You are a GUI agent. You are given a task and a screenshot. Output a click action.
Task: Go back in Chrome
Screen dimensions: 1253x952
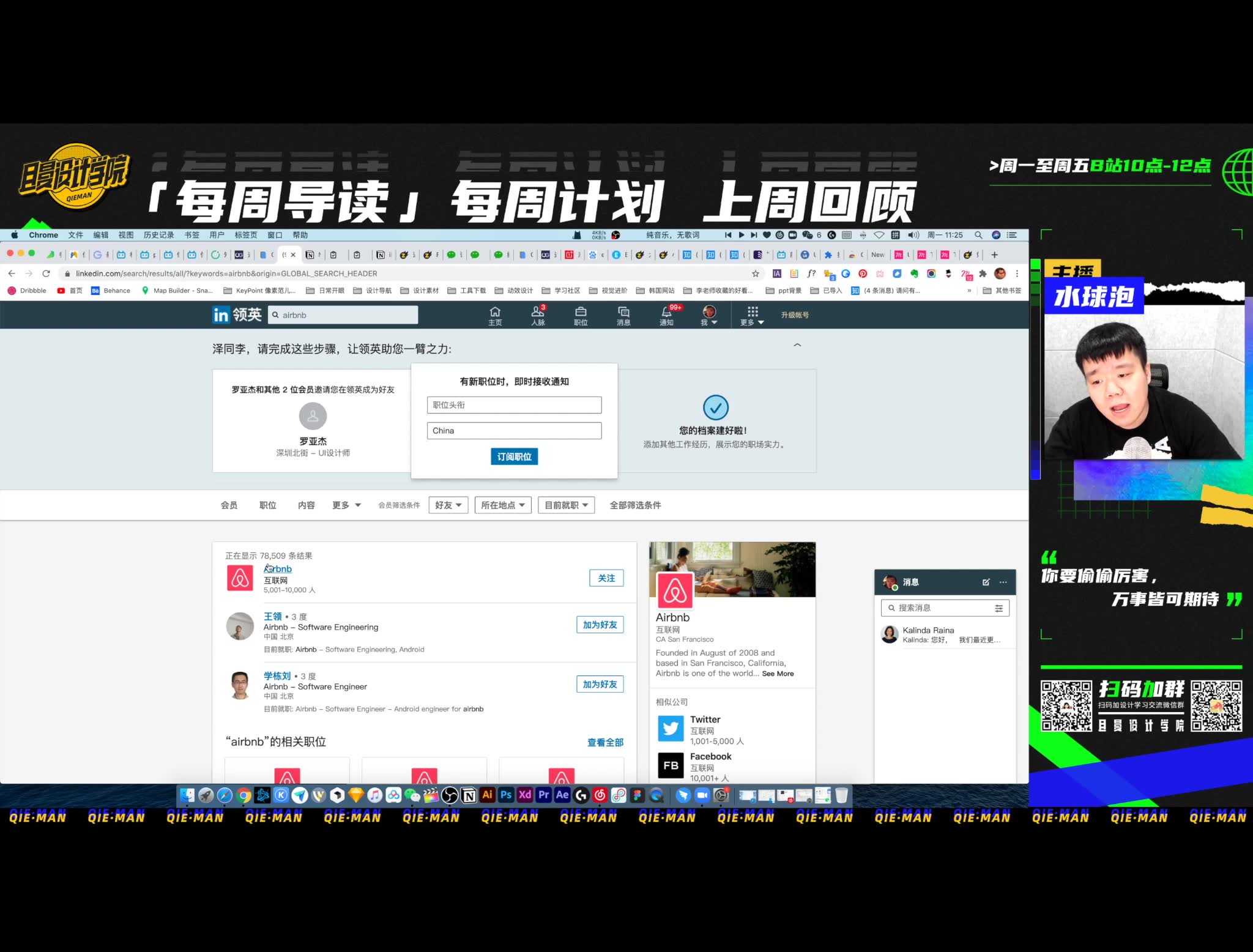(12, 273)
